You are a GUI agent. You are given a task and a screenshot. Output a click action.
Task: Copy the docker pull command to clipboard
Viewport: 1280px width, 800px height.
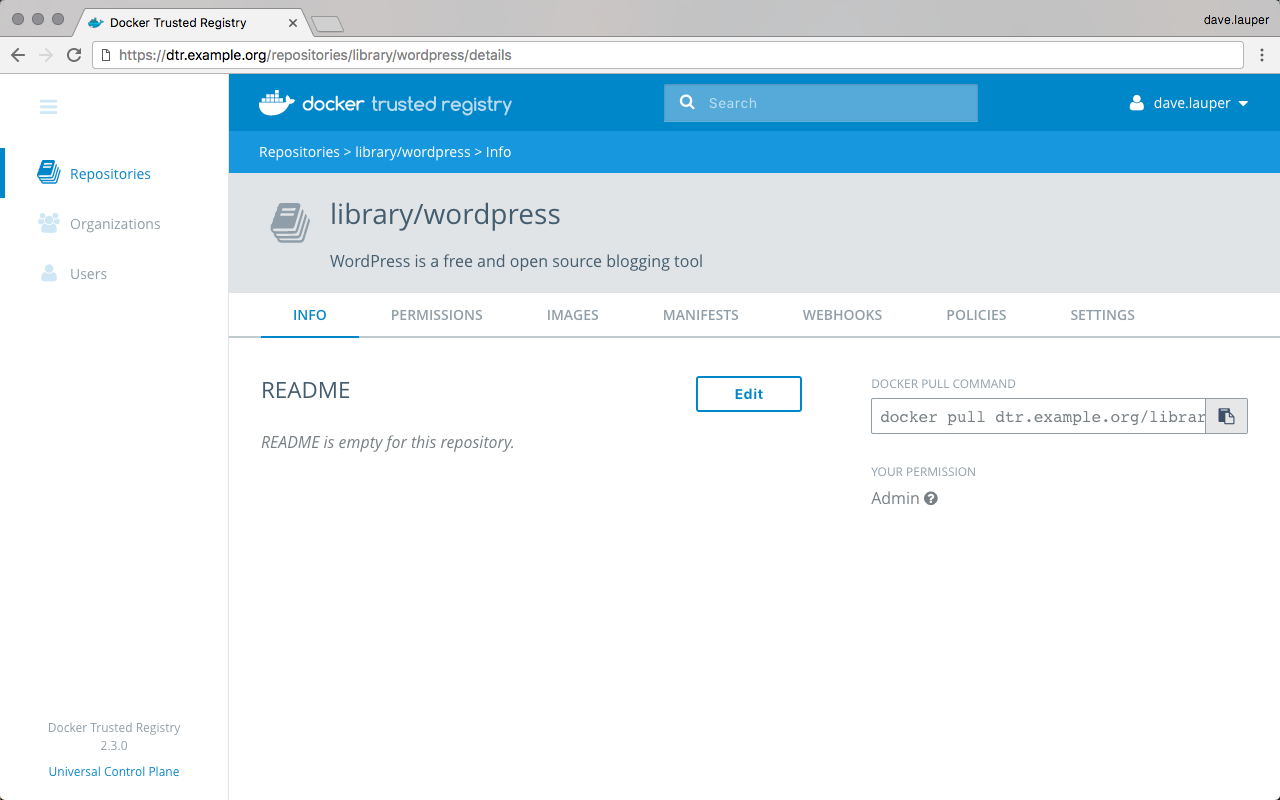(x=1226, y=417)
